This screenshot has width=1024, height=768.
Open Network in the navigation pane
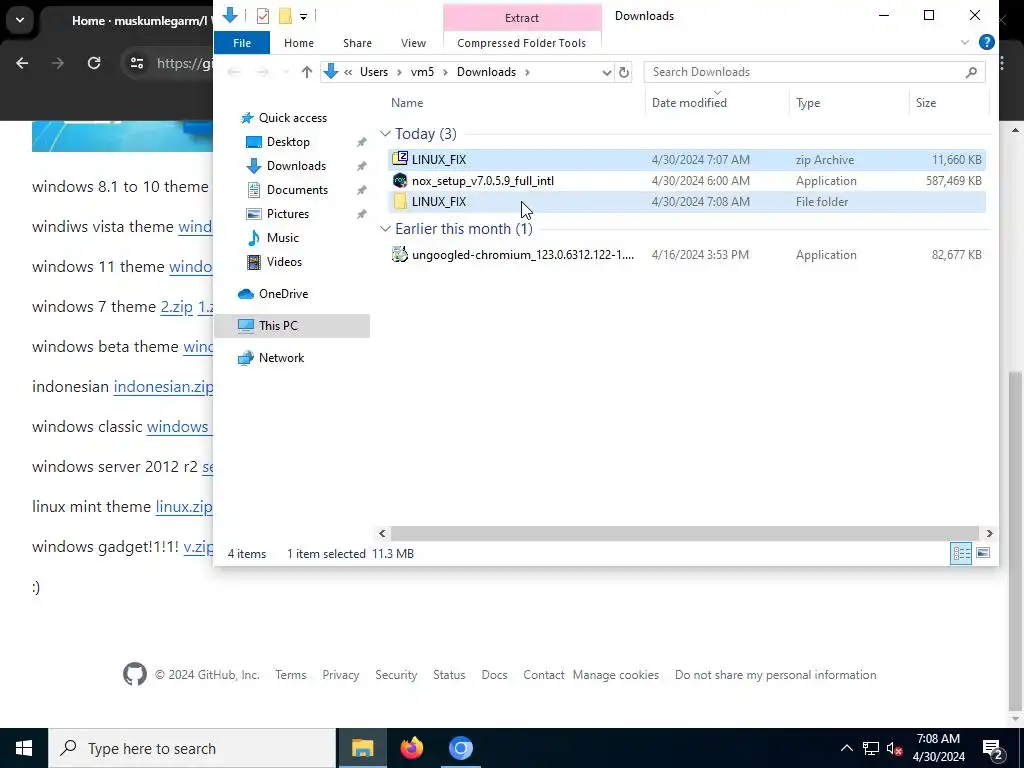[281, 358]
